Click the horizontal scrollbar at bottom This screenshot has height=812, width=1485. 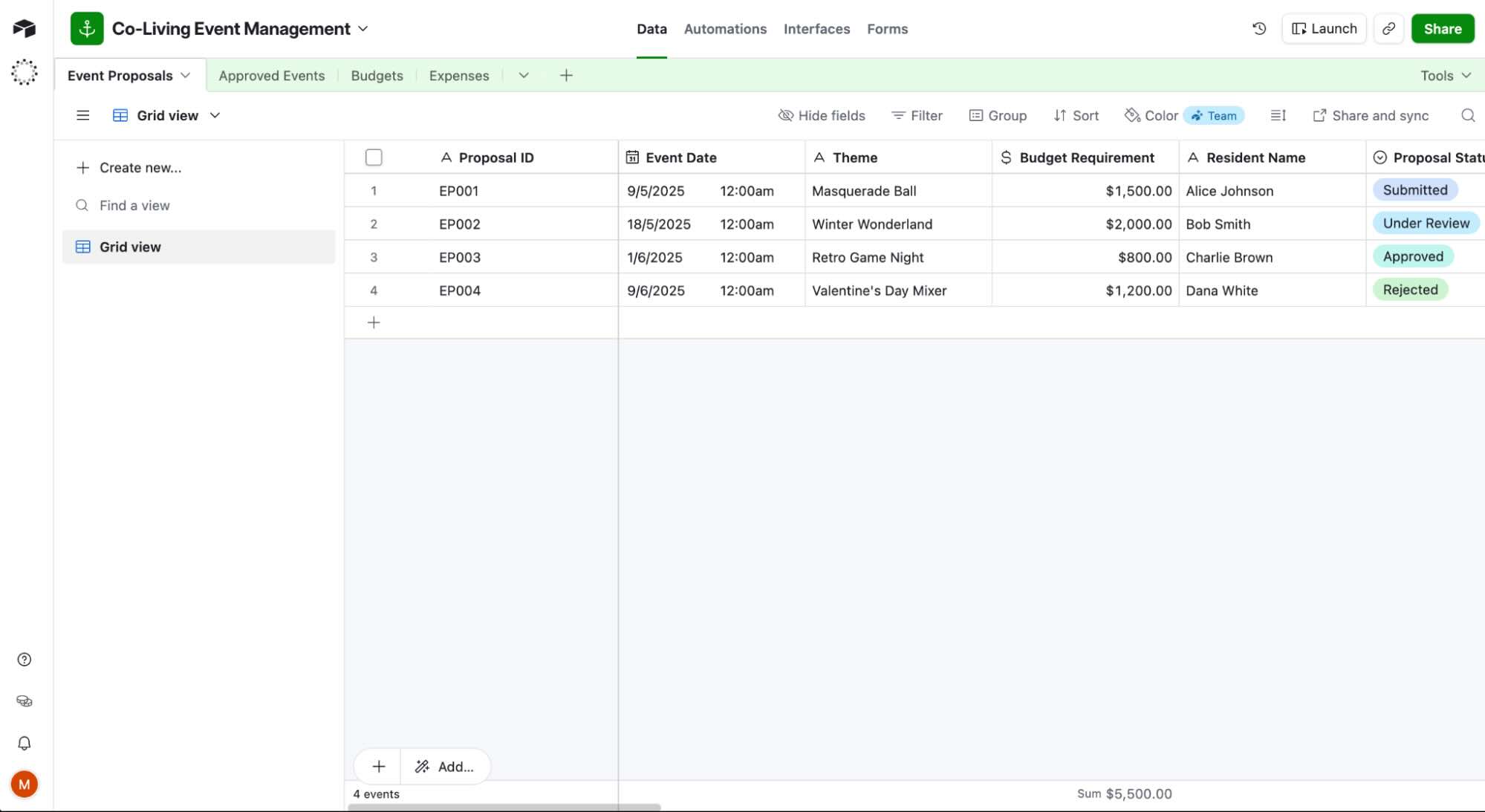tap(504, 808)
